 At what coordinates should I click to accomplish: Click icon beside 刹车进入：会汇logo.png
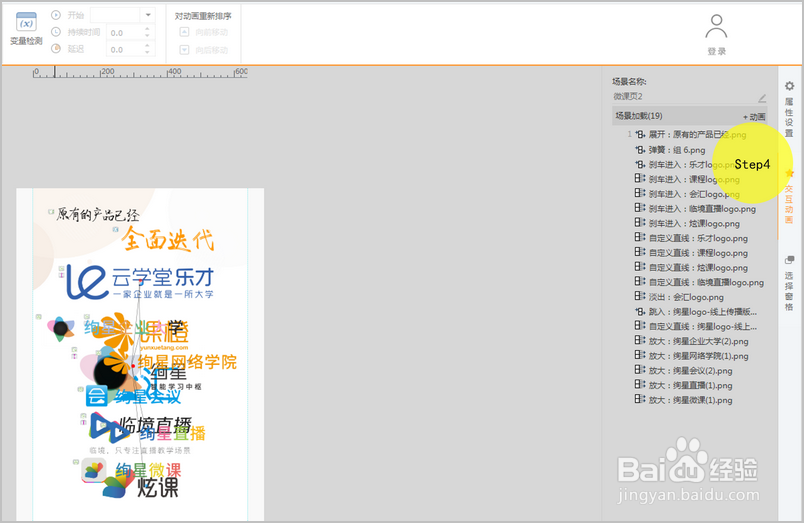click(x=640, y=194)
